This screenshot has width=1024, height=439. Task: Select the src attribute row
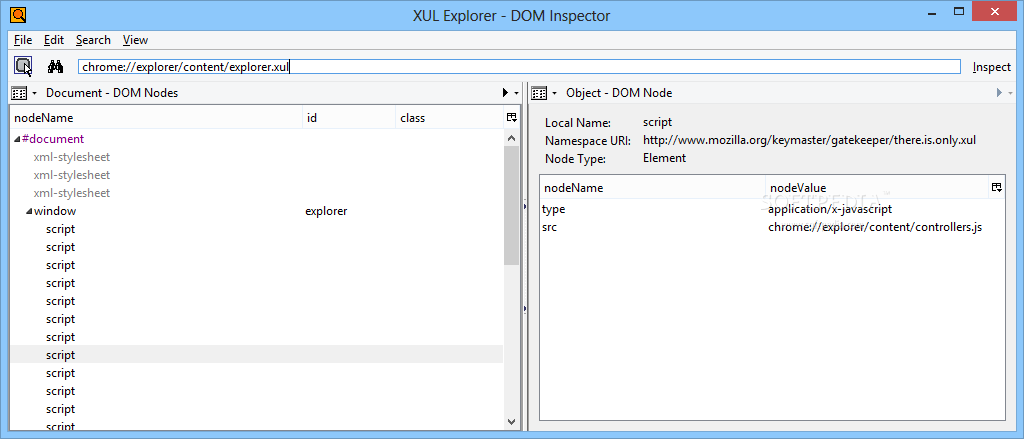(x=772, y=227)
